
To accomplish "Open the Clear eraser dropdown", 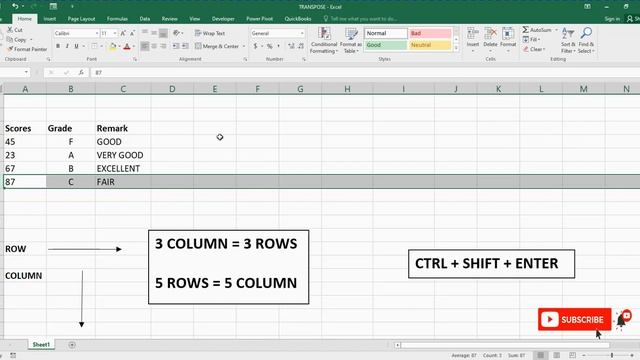I will pos(534,49).
